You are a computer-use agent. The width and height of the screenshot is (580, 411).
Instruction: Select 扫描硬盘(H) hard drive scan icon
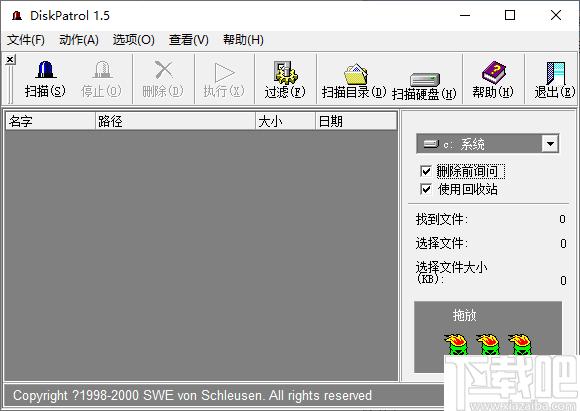(425, 80)
